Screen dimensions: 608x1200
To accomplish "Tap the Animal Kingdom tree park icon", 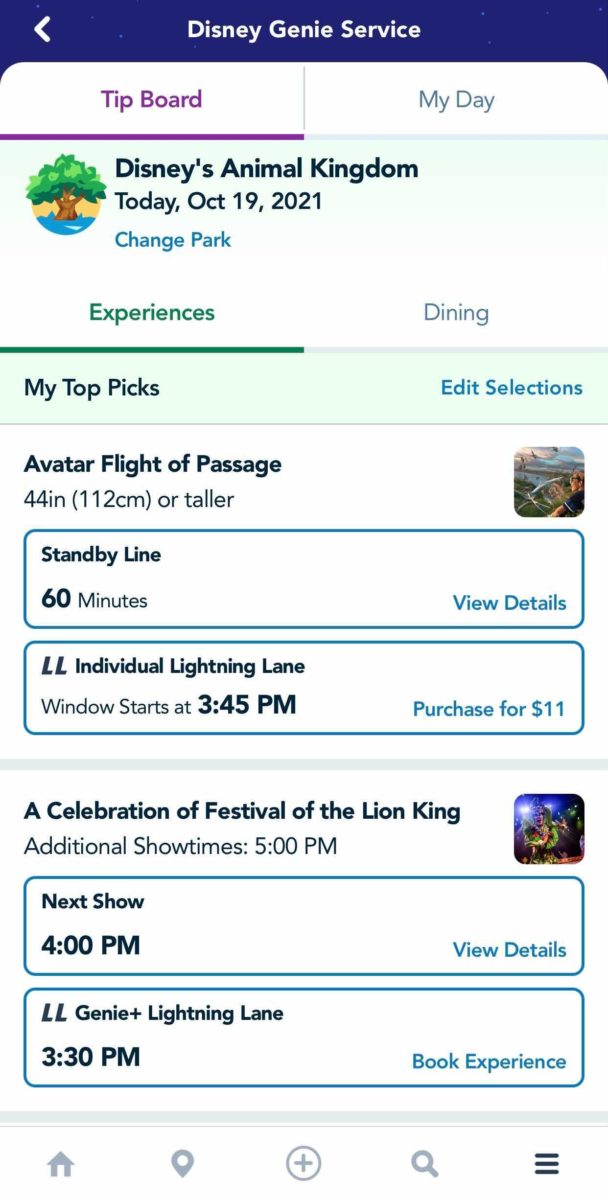I will coord(67,194).
